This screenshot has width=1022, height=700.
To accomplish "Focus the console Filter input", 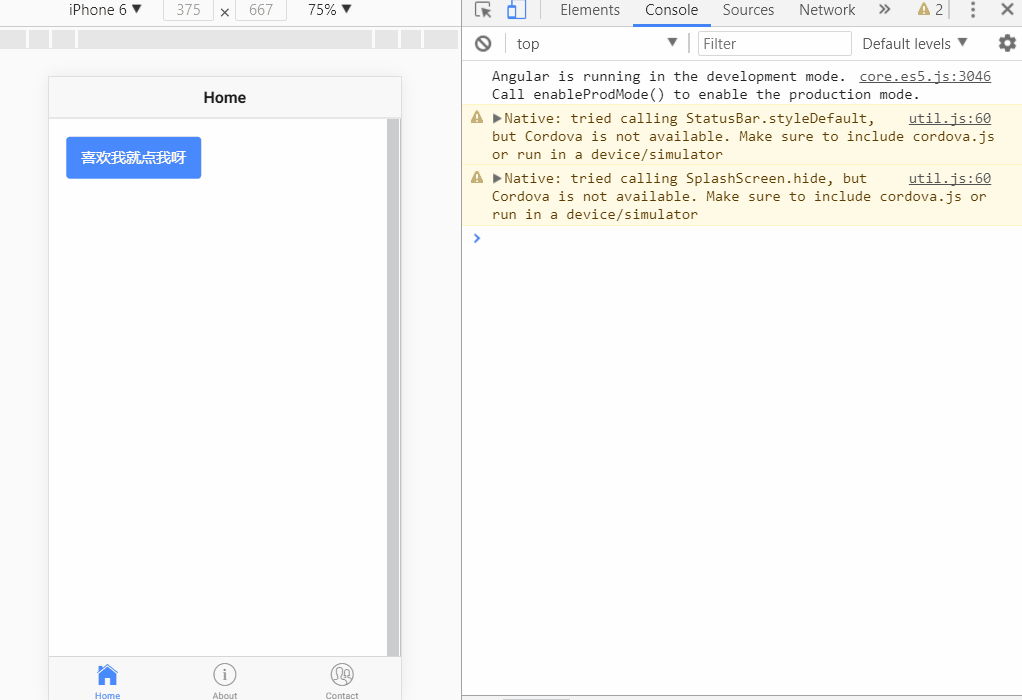I will 774,44.
